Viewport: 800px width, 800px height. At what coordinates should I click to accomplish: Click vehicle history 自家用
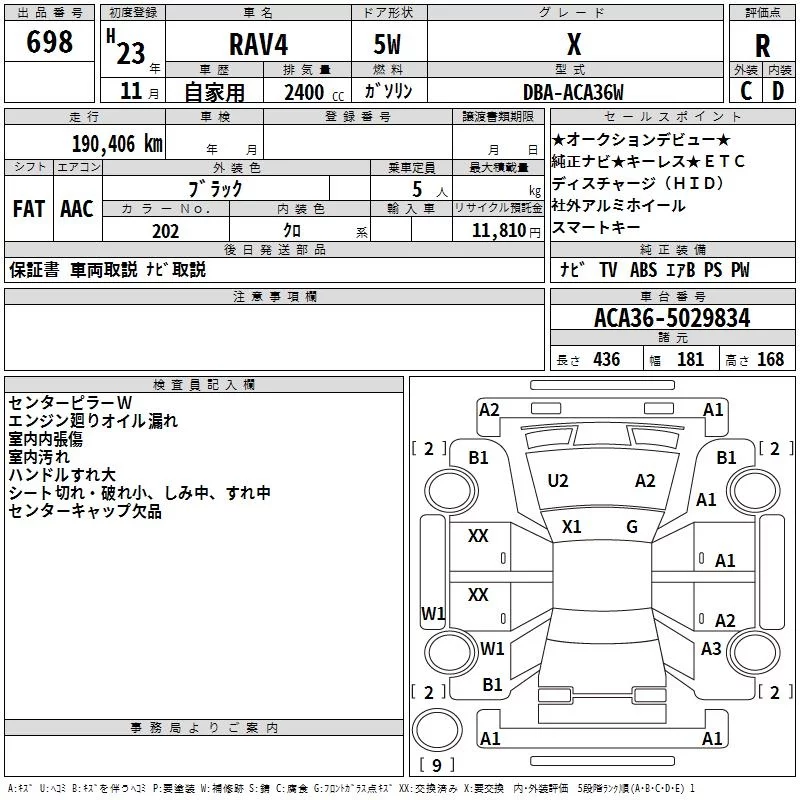(x=214, y=92)
